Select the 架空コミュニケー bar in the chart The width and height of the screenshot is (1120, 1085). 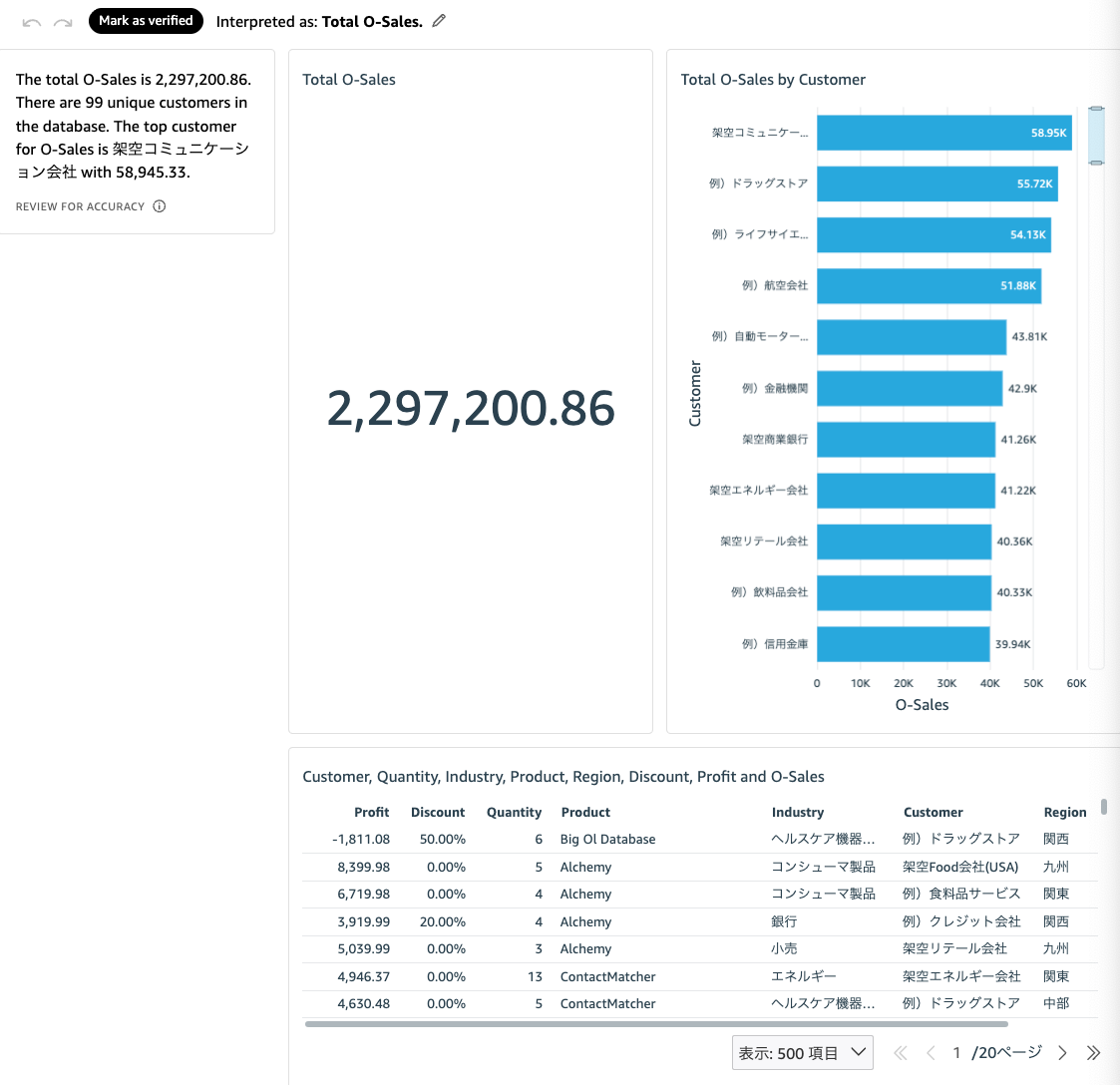point(943,133)
